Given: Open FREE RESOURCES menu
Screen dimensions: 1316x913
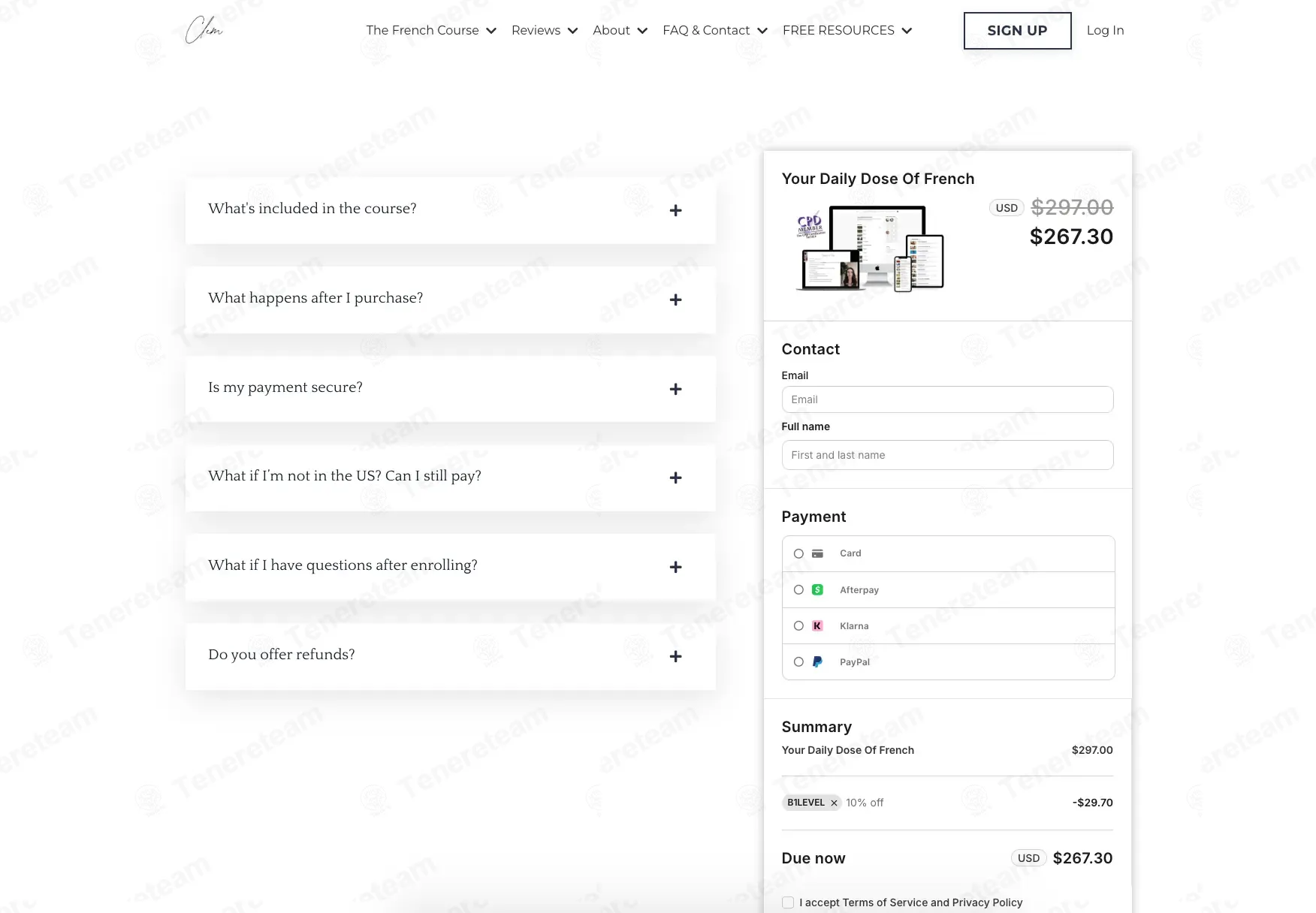Looking at the screenshot, I should [847, 30].
